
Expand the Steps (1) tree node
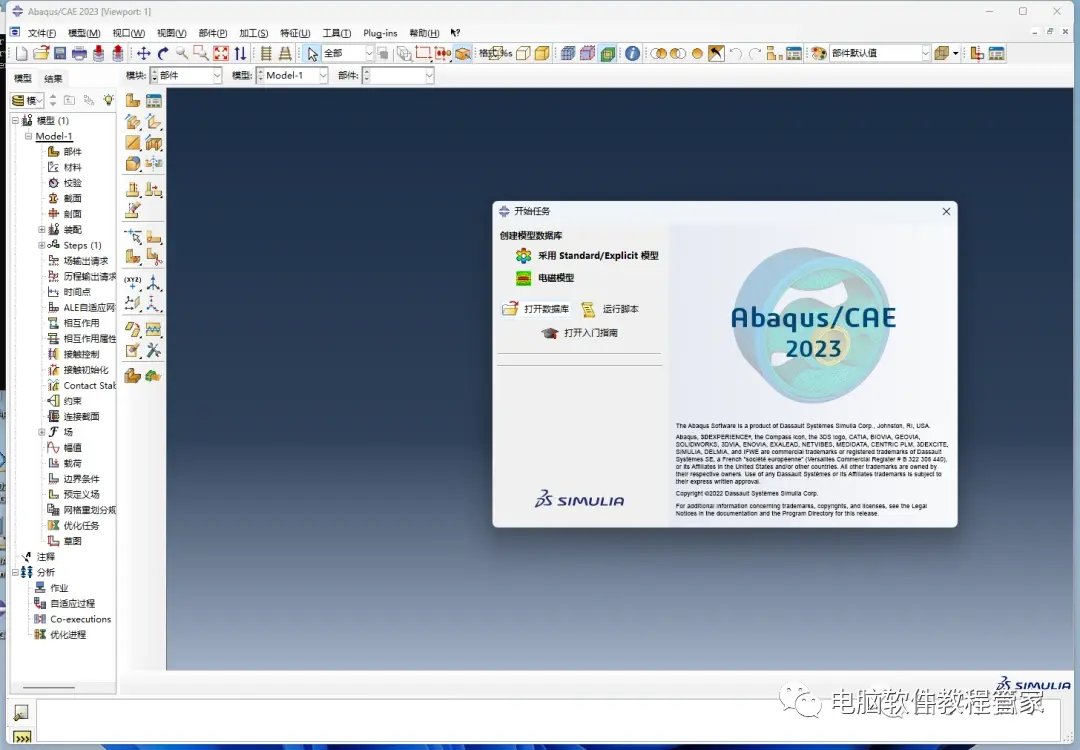[41, 245]
